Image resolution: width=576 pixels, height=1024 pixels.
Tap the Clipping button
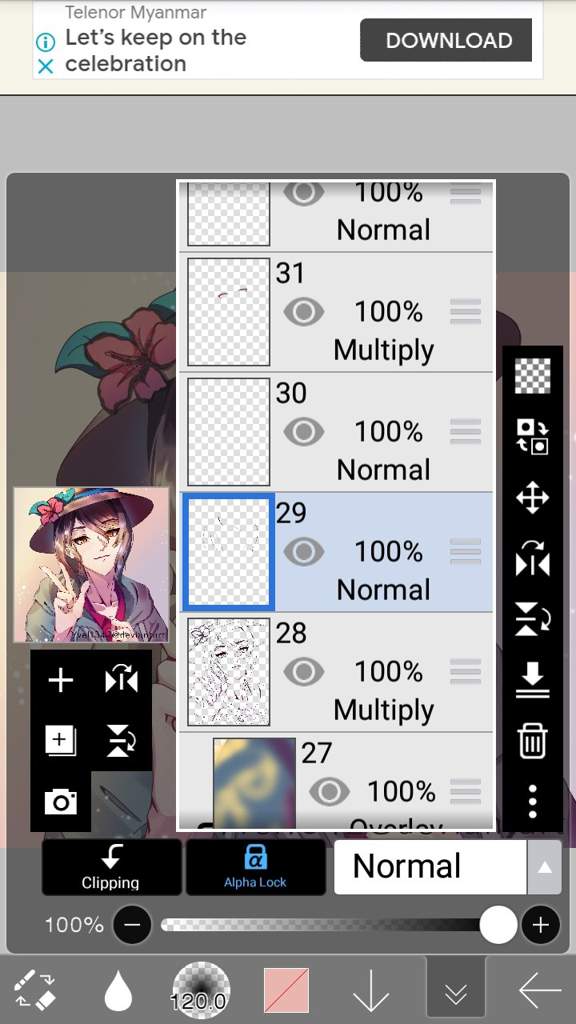(x=111, y=867)
